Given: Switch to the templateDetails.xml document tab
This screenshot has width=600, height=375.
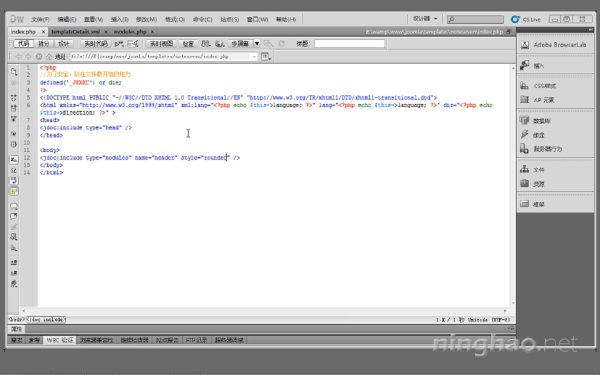Looking at the screenshot, I should [x=75, y=31].
